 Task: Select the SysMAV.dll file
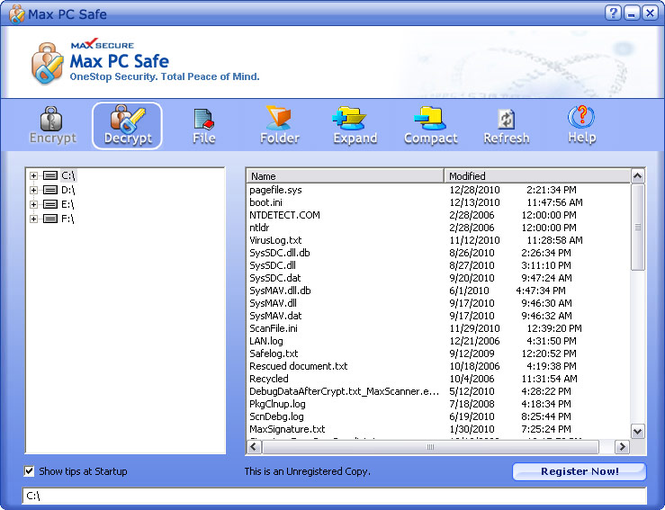tap(273, 303)
